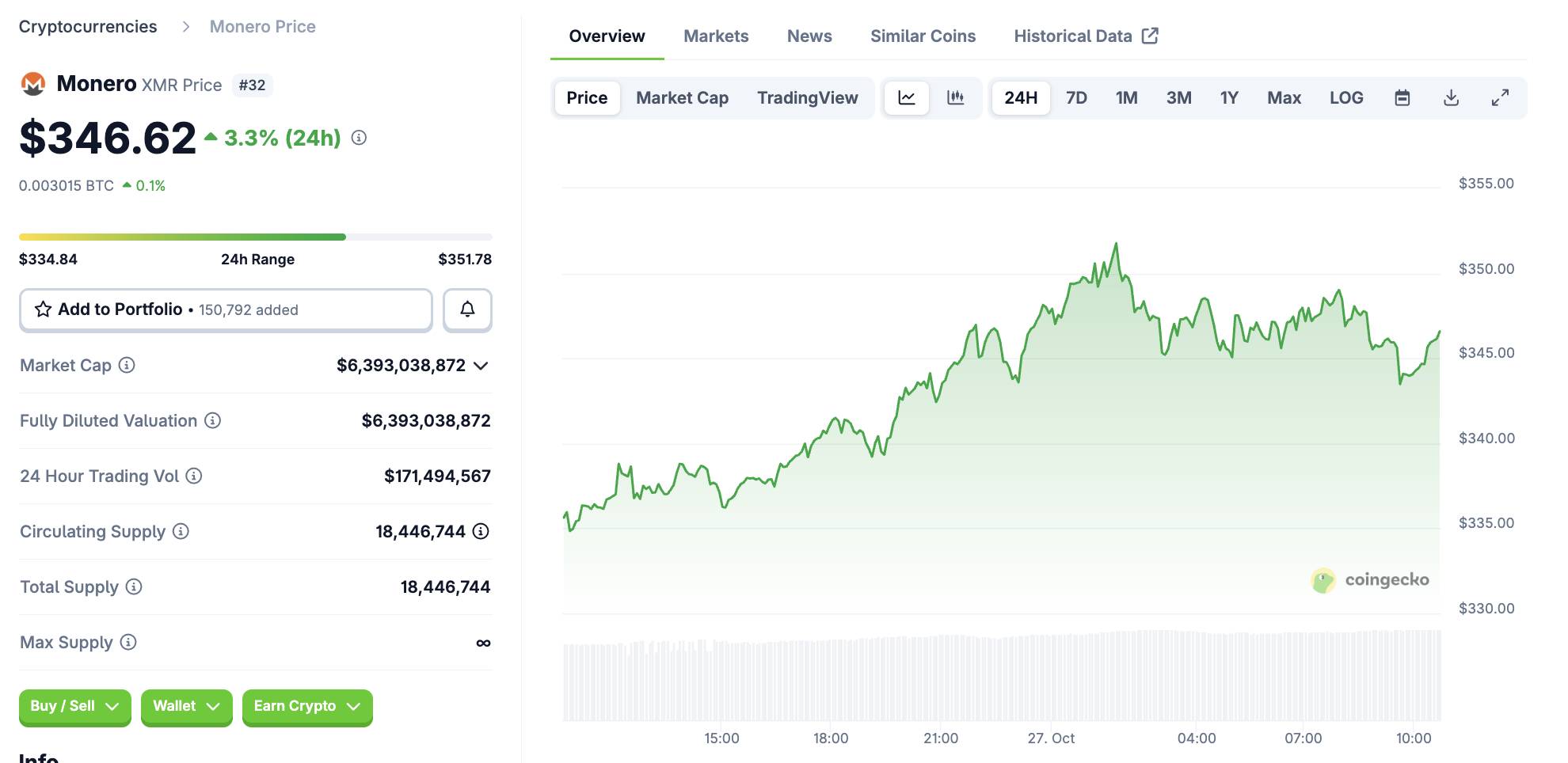This screenshot has width=1568, height=763.
Task: Open the Wallet dropdown
Action: tap(186, 706)
